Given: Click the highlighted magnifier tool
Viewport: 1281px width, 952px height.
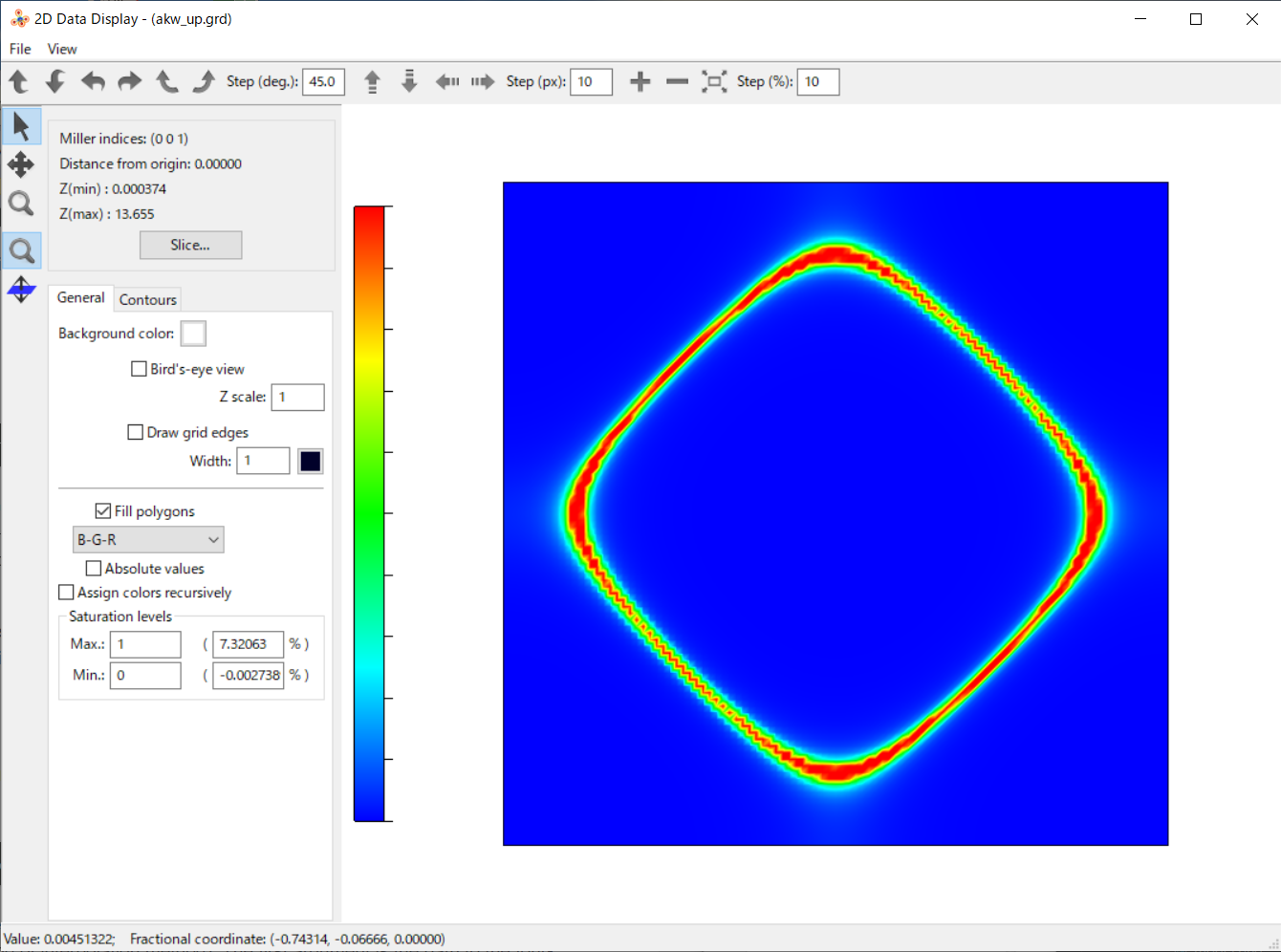Looking at the screenshot, I should point(21,251).
